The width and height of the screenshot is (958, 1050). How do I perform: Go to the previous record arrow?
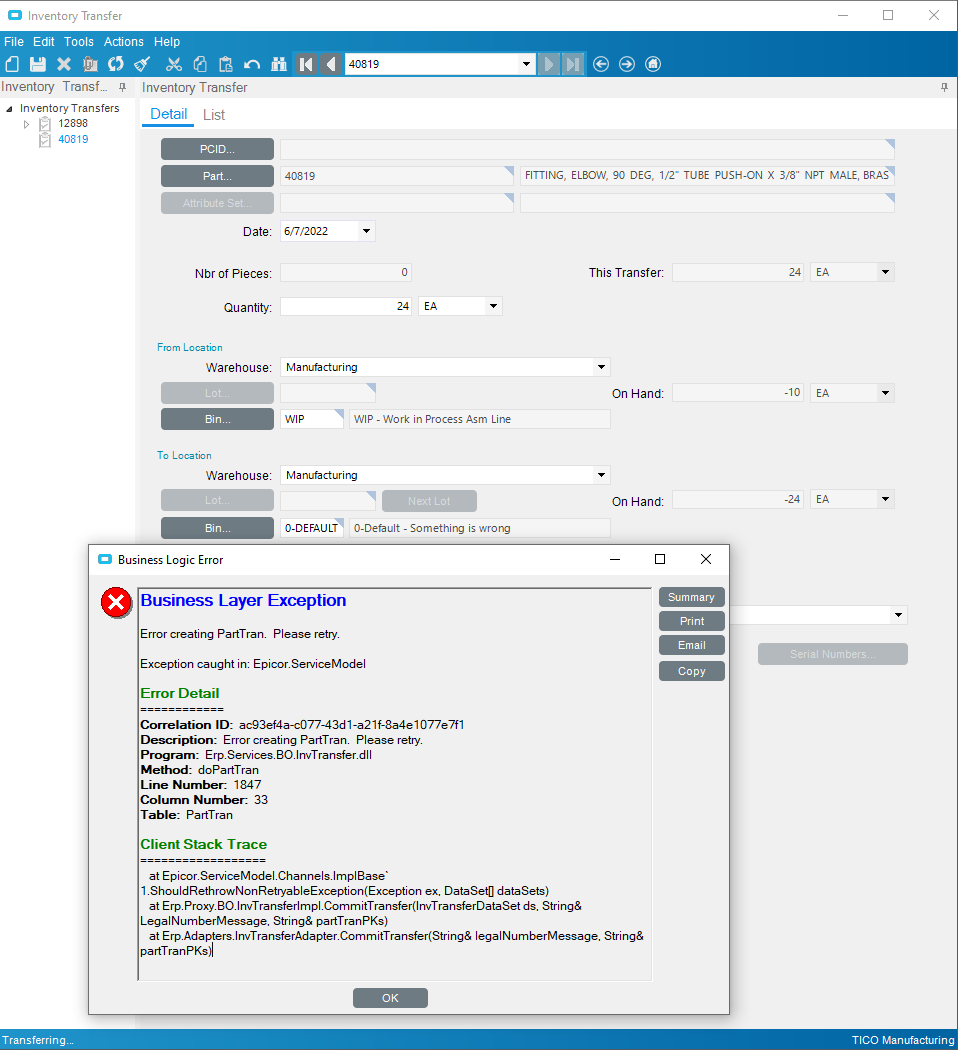330,64
